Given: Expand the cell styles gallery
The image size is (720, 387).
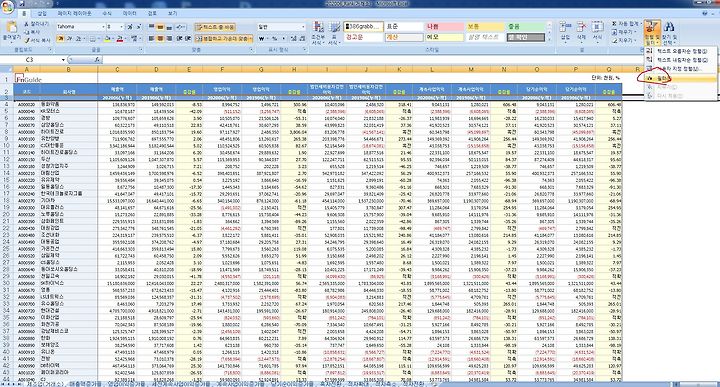Looking at the screenshot, I should [549, 39].
